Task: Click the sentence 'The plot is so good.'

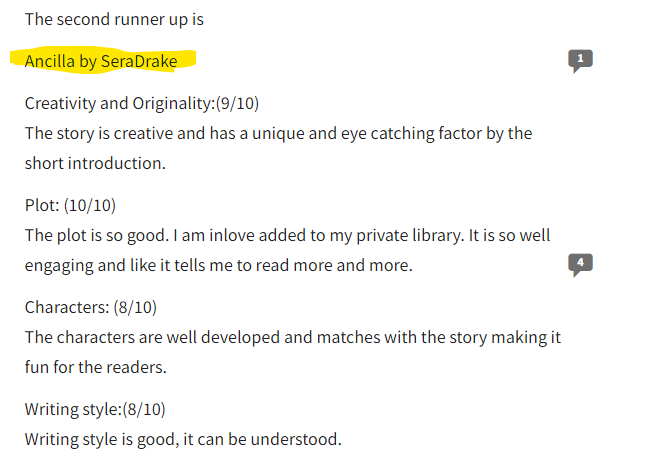Action: pyautogui.click(x=97, y=235)
